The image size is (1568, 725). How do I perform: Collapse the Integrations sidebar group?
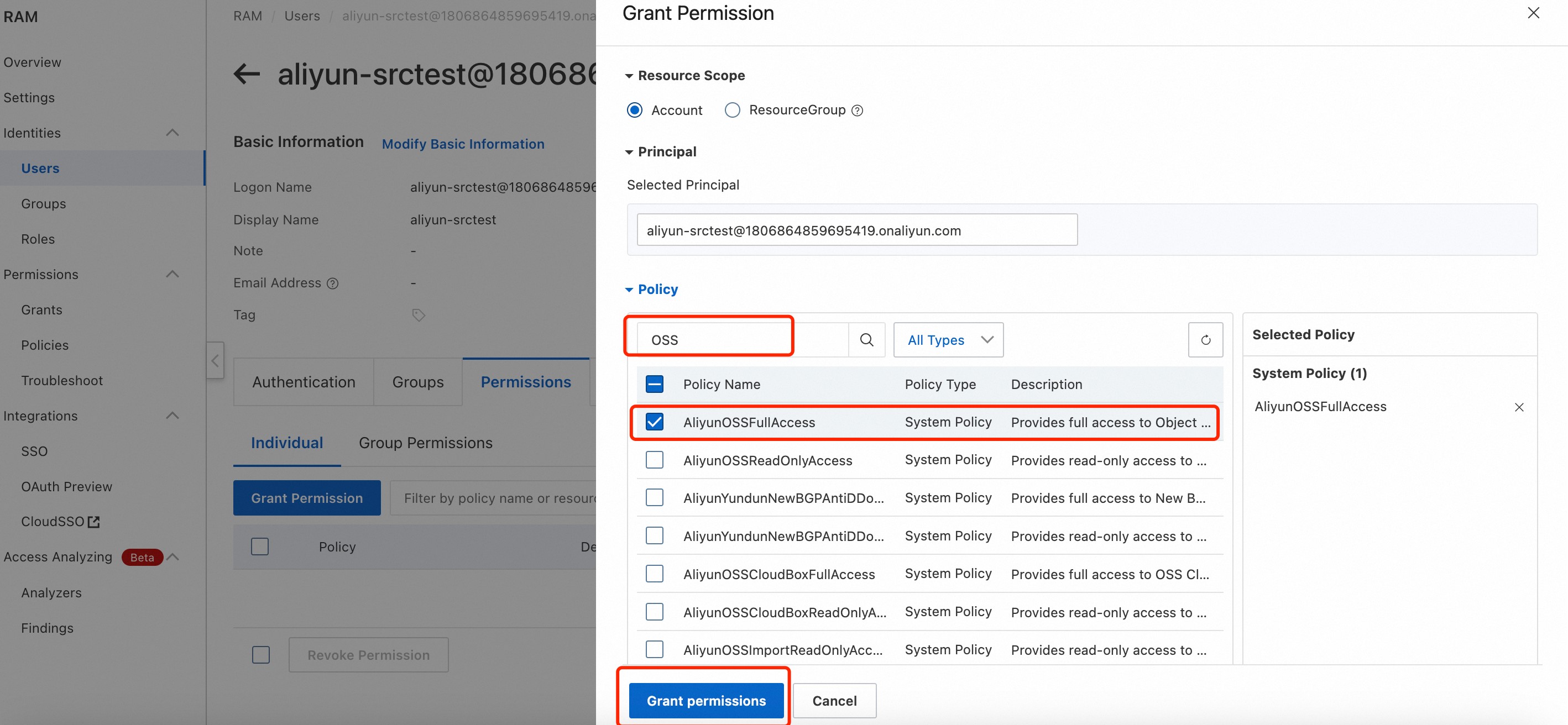coord(173,416)
